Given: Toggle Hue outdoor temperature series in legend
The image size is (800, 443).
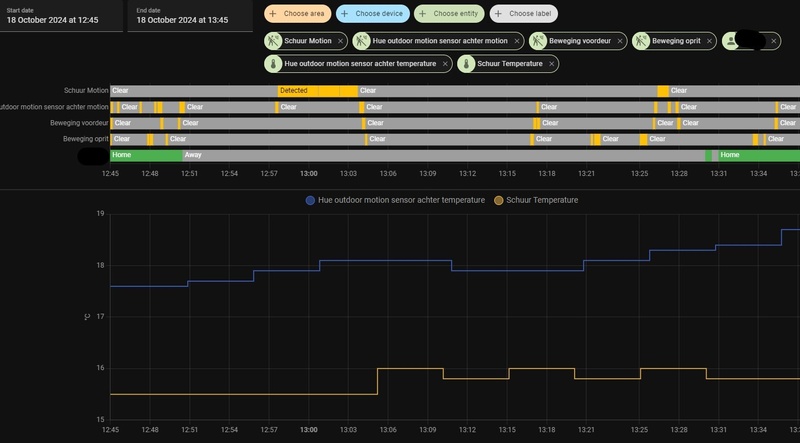Looking at the screenshot, I should point(395,200).
